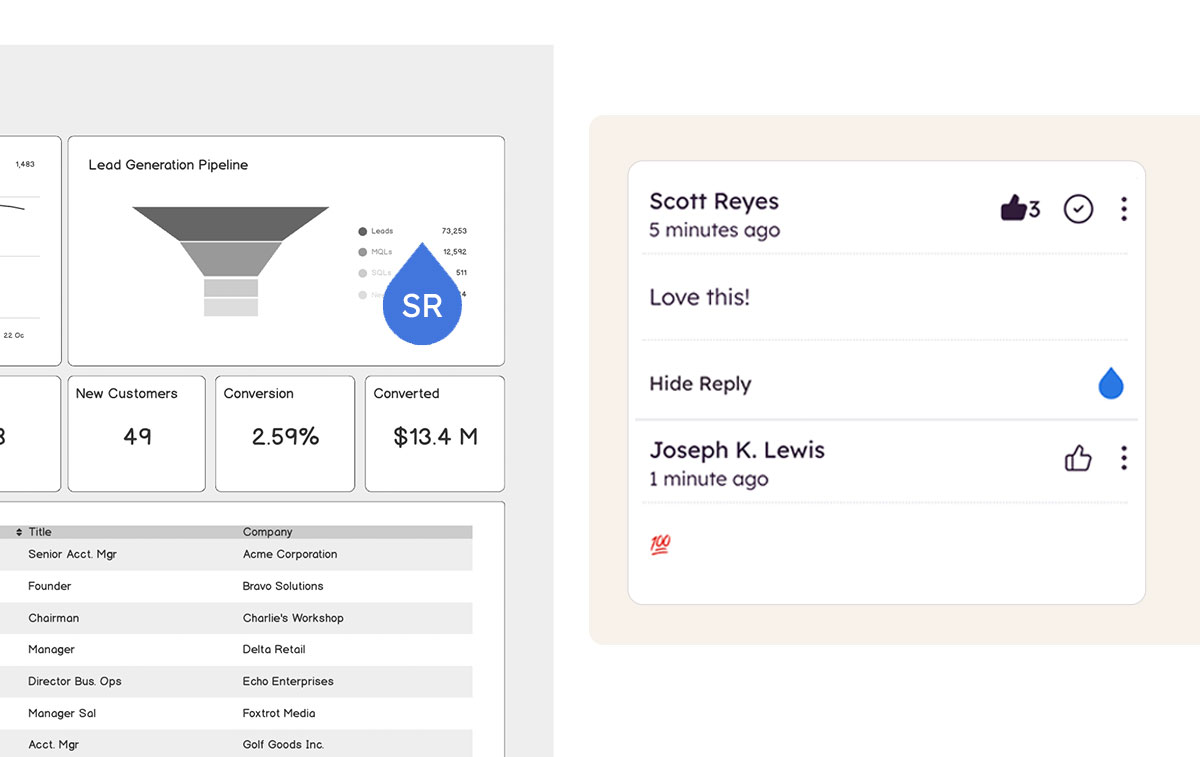Click the Company column header
Image resolution: width=1200 pixels, height=757 pixels.
tap(267, 532)
